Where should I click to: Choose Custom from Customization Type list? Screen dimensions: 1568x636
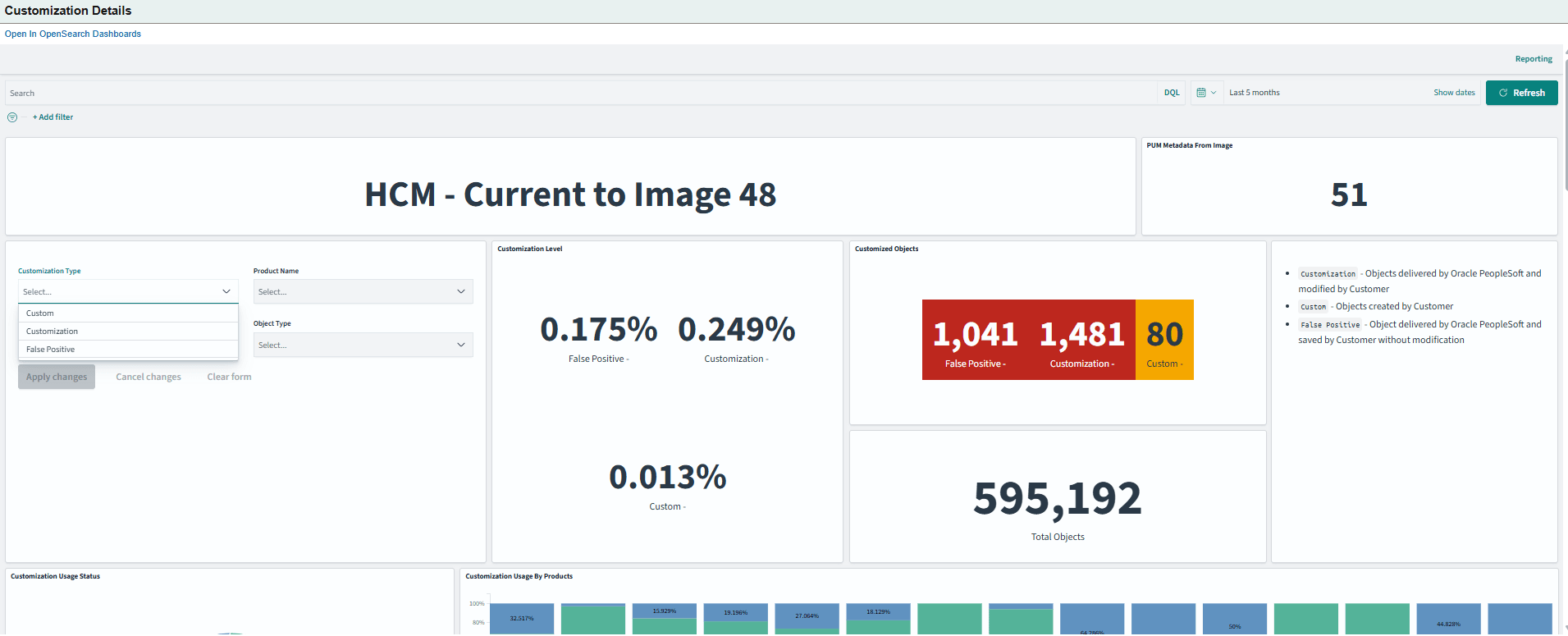(128, 313)
